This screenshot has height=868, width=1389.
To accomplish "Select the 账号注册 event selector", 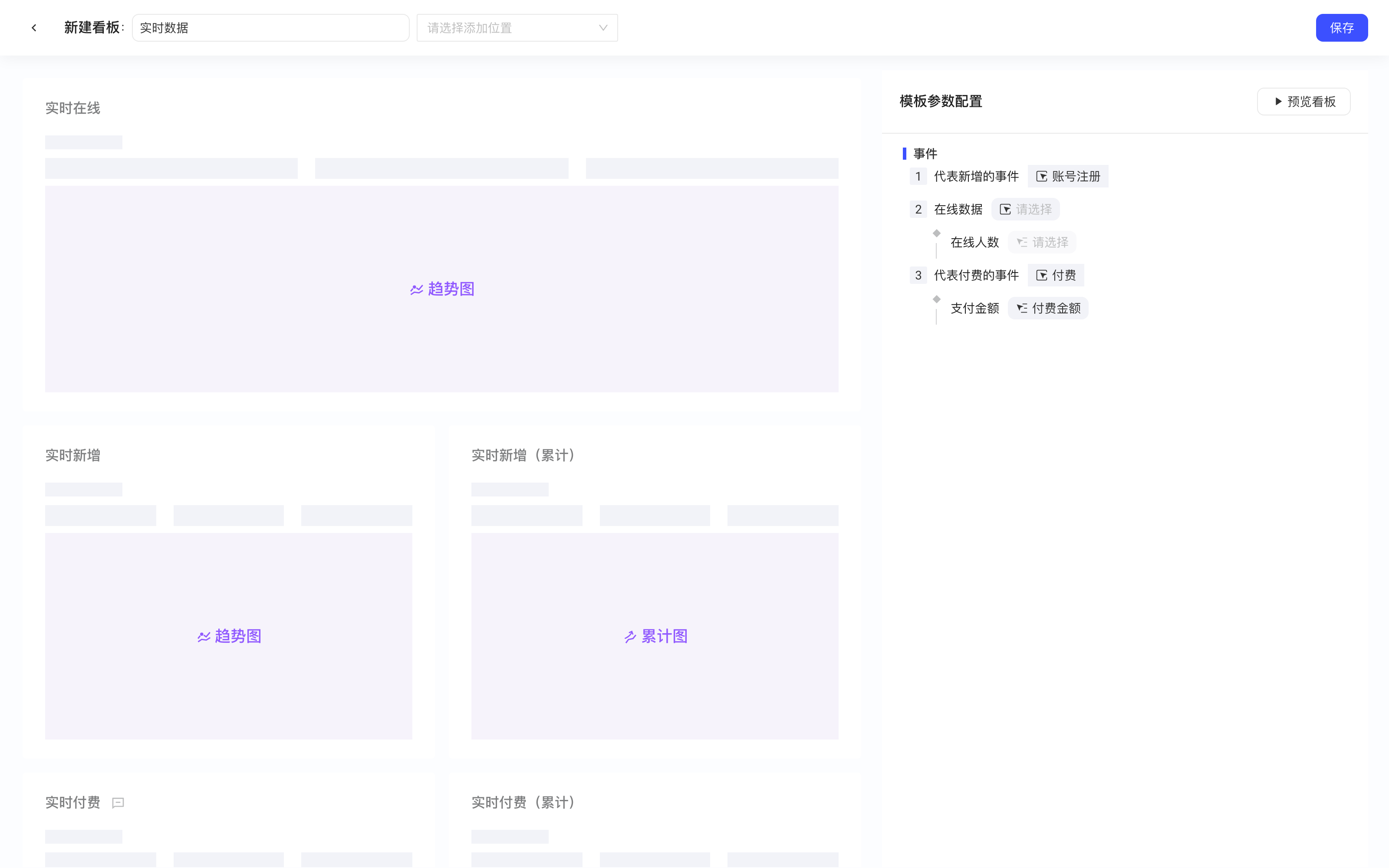I will pos(1068,176).
